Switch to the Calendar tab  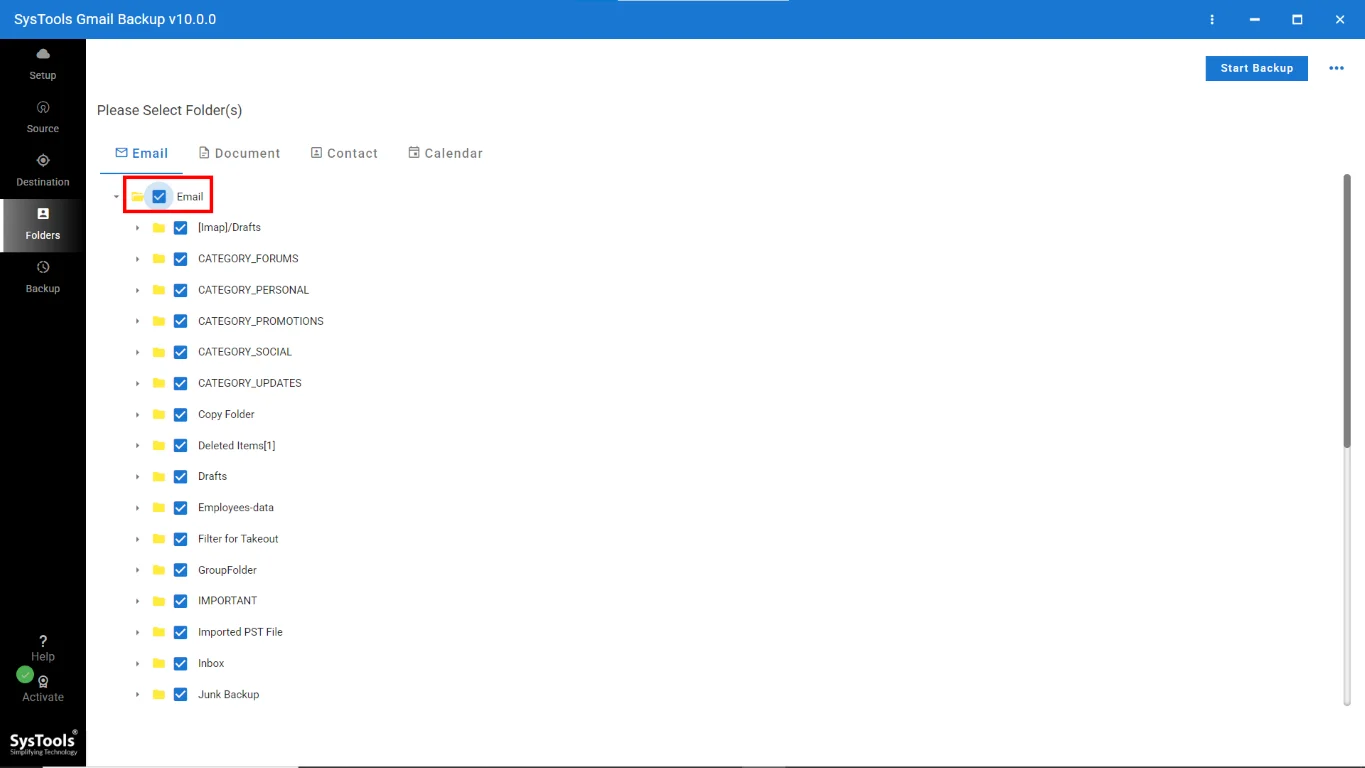tap(445, 153)
